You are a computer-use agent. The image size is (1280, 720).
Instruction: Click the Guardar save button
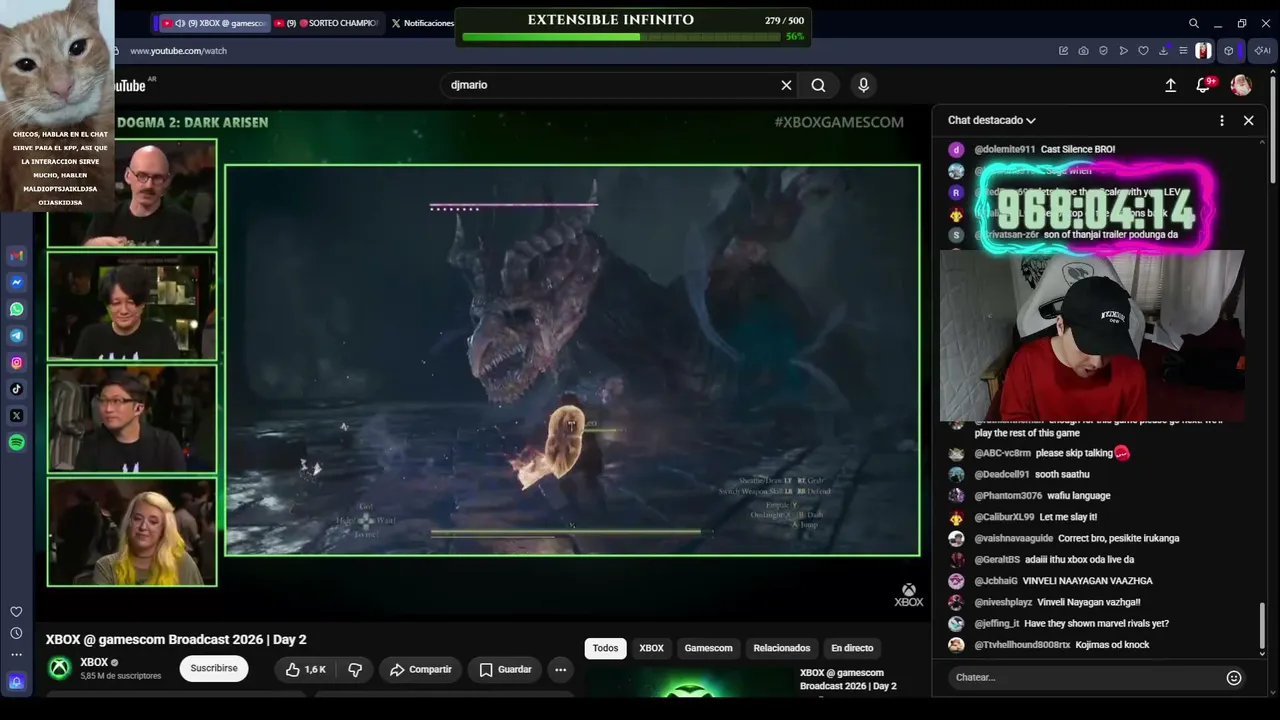pyautogui.click(x=505, y=669)
